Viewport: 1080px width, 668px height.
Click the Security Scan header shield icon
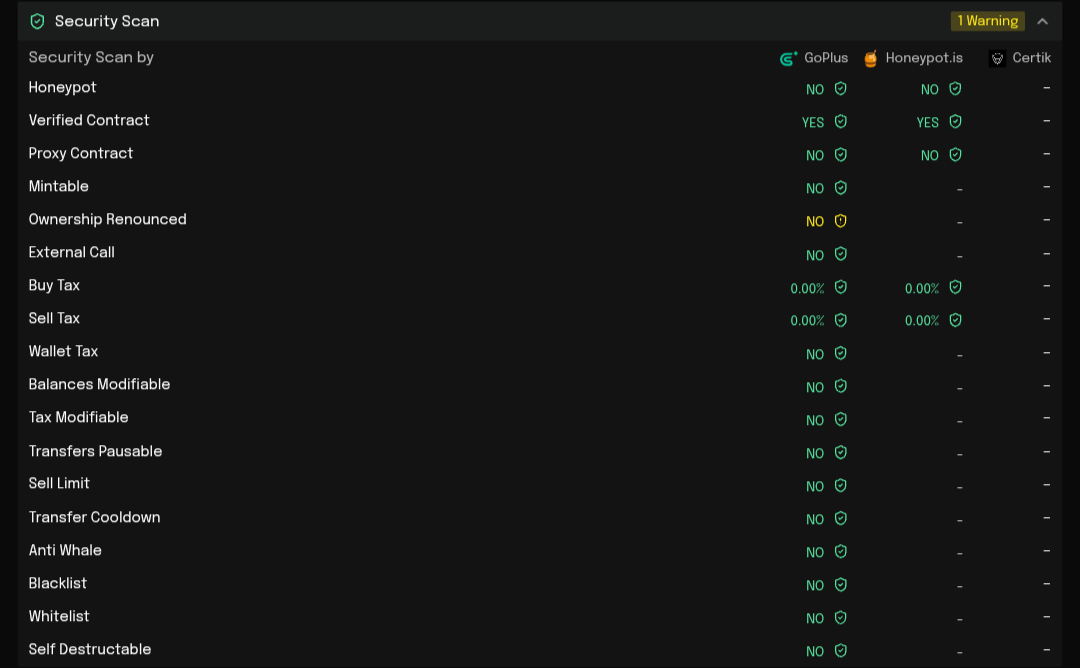point(38,21)
